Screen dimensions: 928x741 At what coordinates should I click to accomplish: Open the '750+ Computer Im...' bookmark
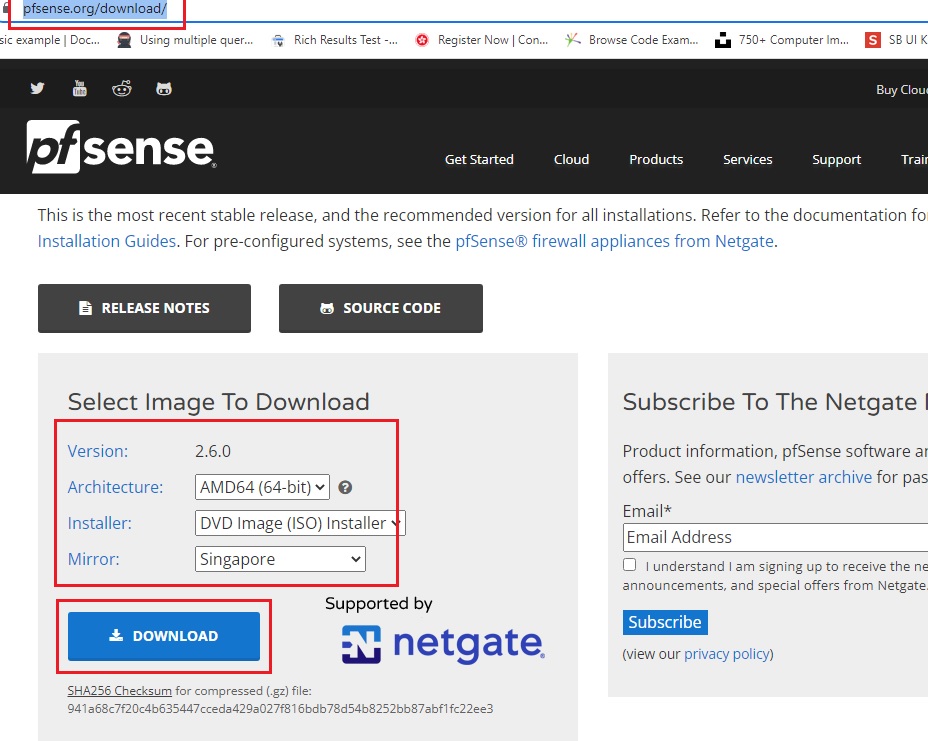782,40
